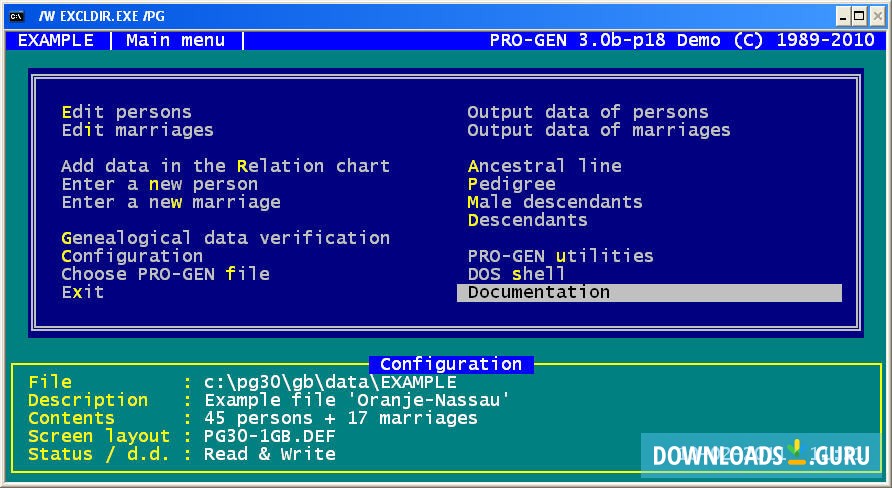Screen dimensions: 892x488
Task: Select Edit marriages menu entry
Action: 138,130
